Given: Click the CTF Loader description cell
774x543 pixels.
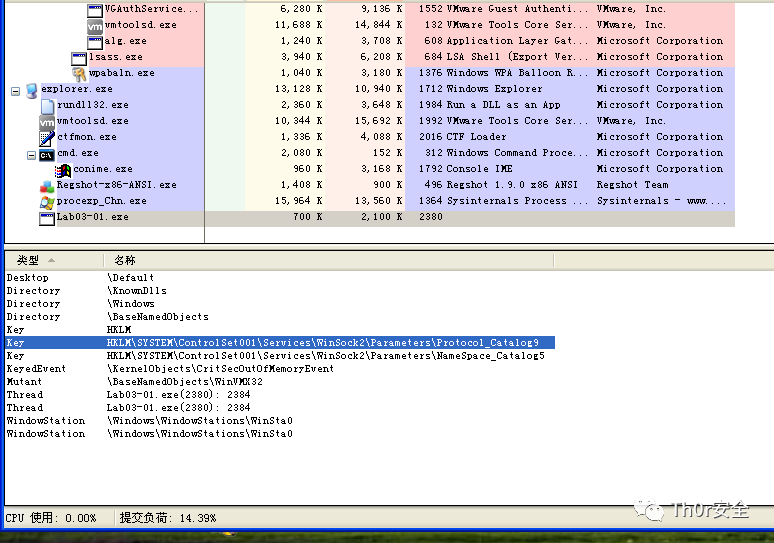Looking at the screenshot, I should tap(476, 137).
